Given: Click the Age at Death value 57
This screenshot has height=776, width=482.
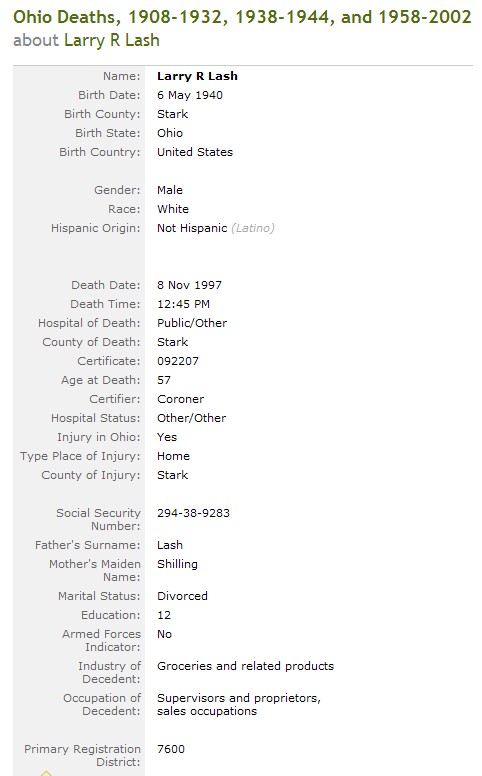Looking at the screenshot, I should (164, 380).
